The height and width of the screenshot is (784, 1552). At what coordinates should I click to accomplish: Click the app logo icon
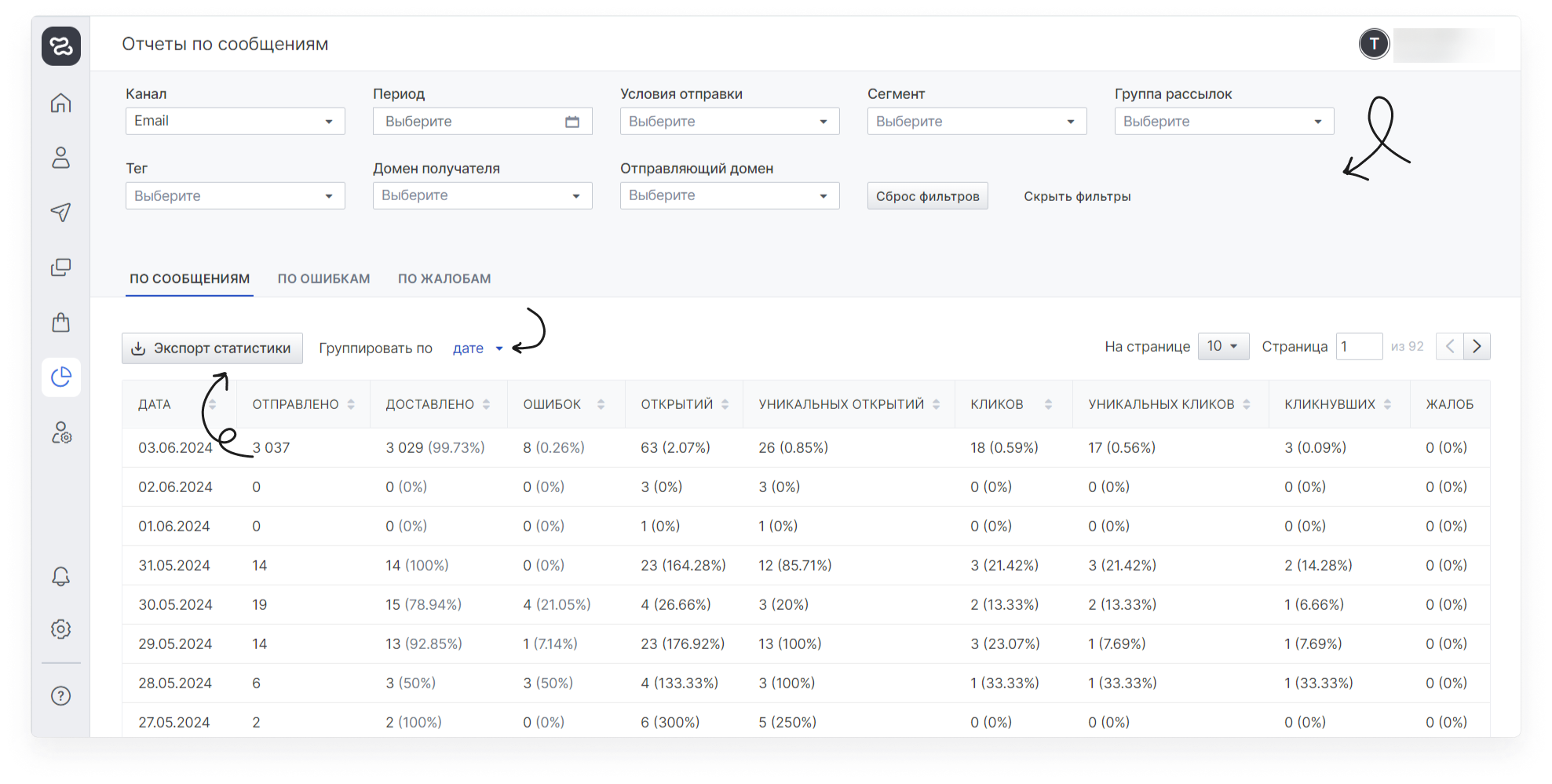click(61, 46)
